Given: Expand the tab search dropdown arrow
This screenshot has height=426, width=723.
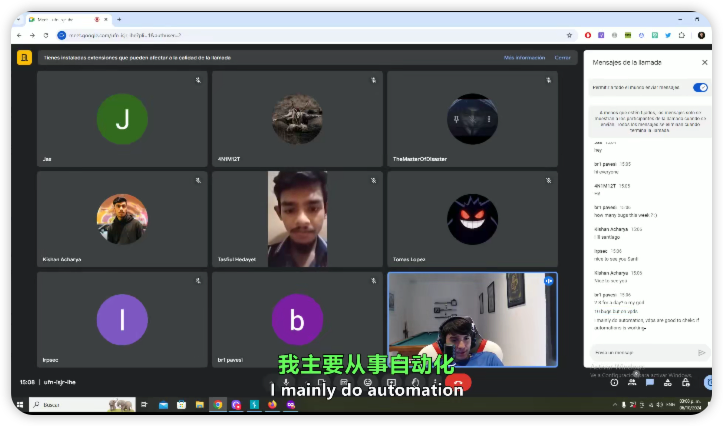Looking at the screenshot, I should 20,19.
